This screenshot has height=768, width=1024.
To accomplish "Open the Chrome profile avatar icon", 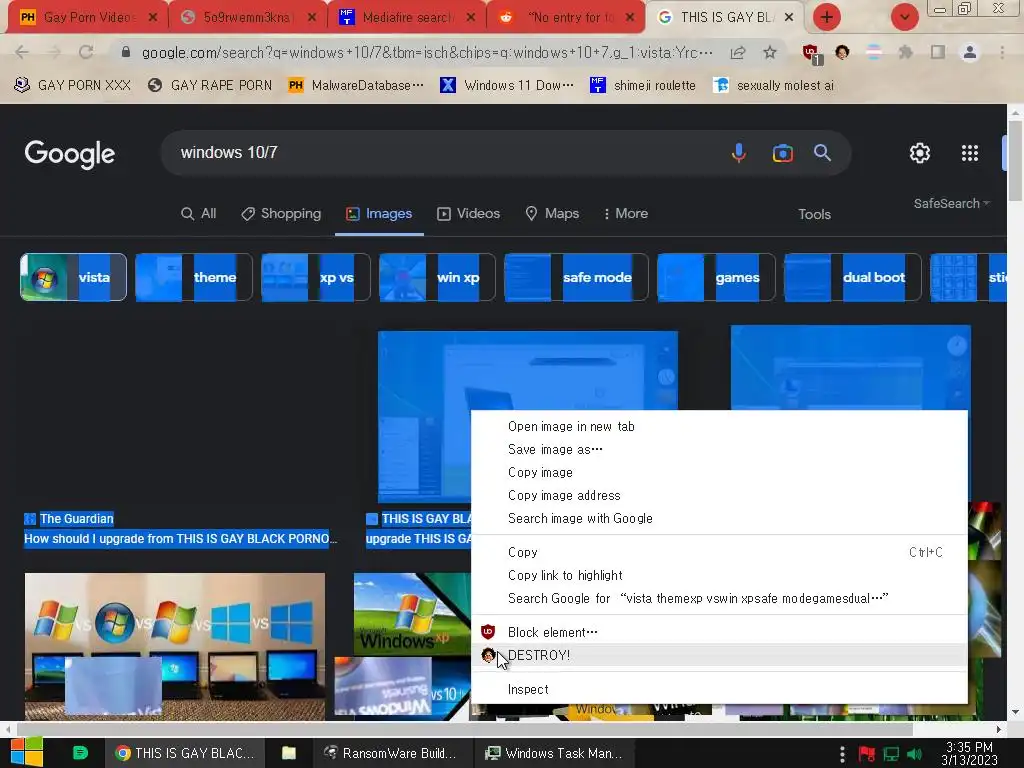I will (x=970, y=52).
